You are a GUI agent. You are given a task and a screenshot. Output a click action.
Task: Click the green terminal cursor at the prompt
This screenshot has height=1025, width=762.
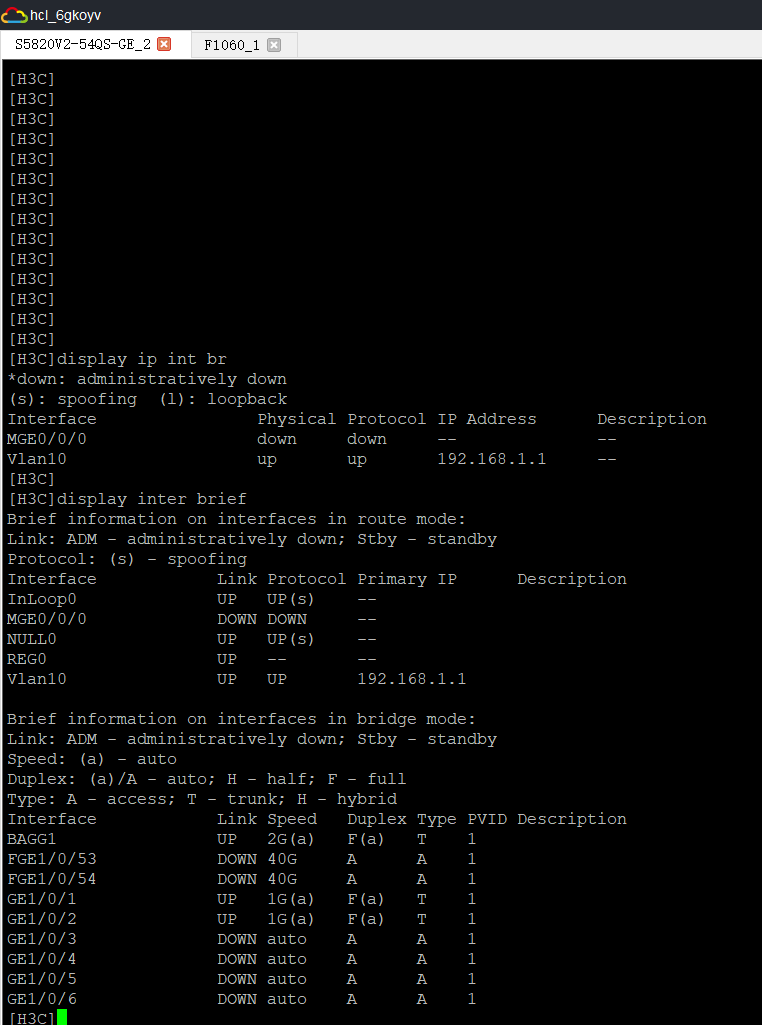pyautogui.click(x=62, y=1018)
